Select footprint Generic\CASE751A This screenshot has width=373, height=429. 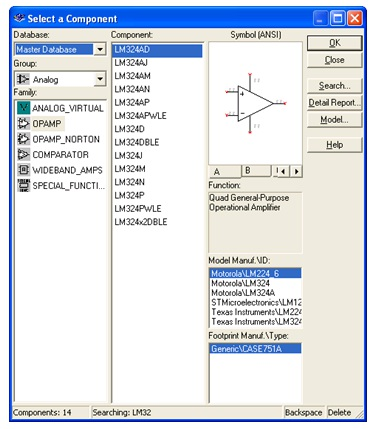point(255,349)
